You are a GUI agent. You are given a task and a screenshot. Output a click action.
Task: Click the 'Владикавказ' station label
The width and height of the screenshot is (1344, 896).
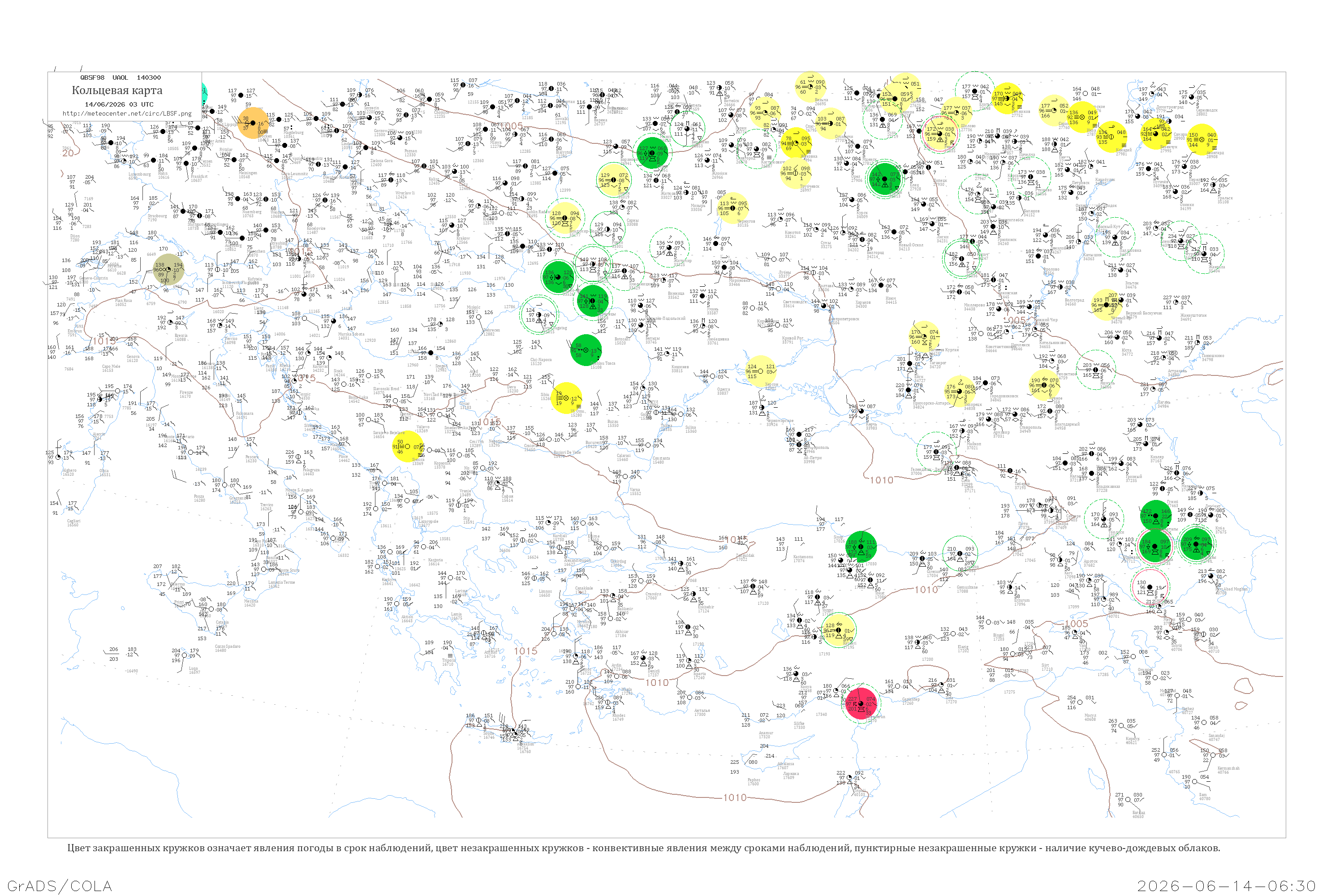pos(1108,486)
